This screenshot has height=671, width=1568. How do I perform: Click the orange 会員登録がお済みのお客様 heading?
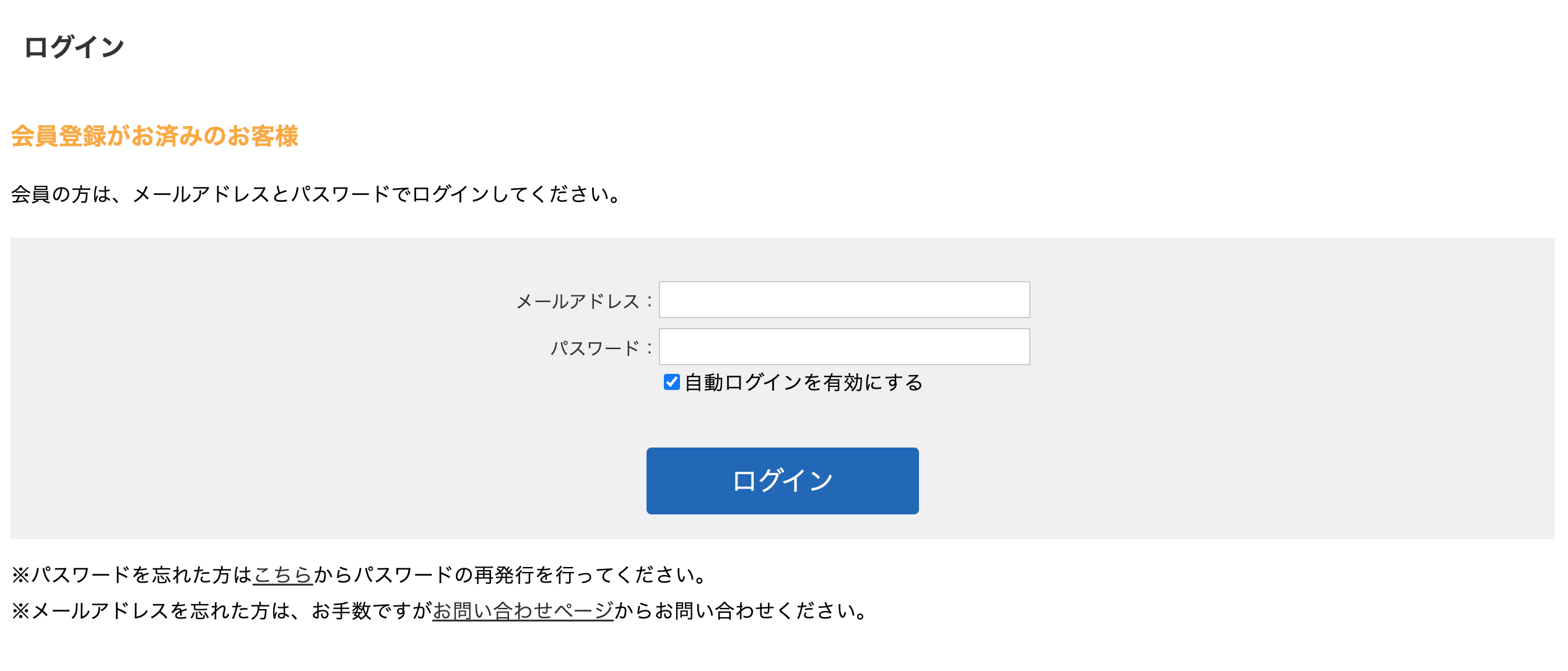point(155,136)
